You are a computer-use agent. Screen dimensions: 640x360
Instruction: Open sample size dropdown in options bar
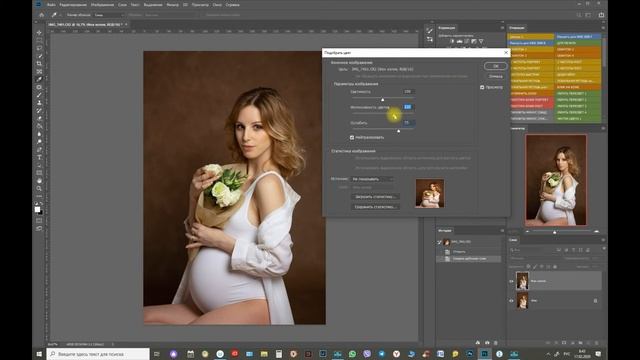[108, 15]
